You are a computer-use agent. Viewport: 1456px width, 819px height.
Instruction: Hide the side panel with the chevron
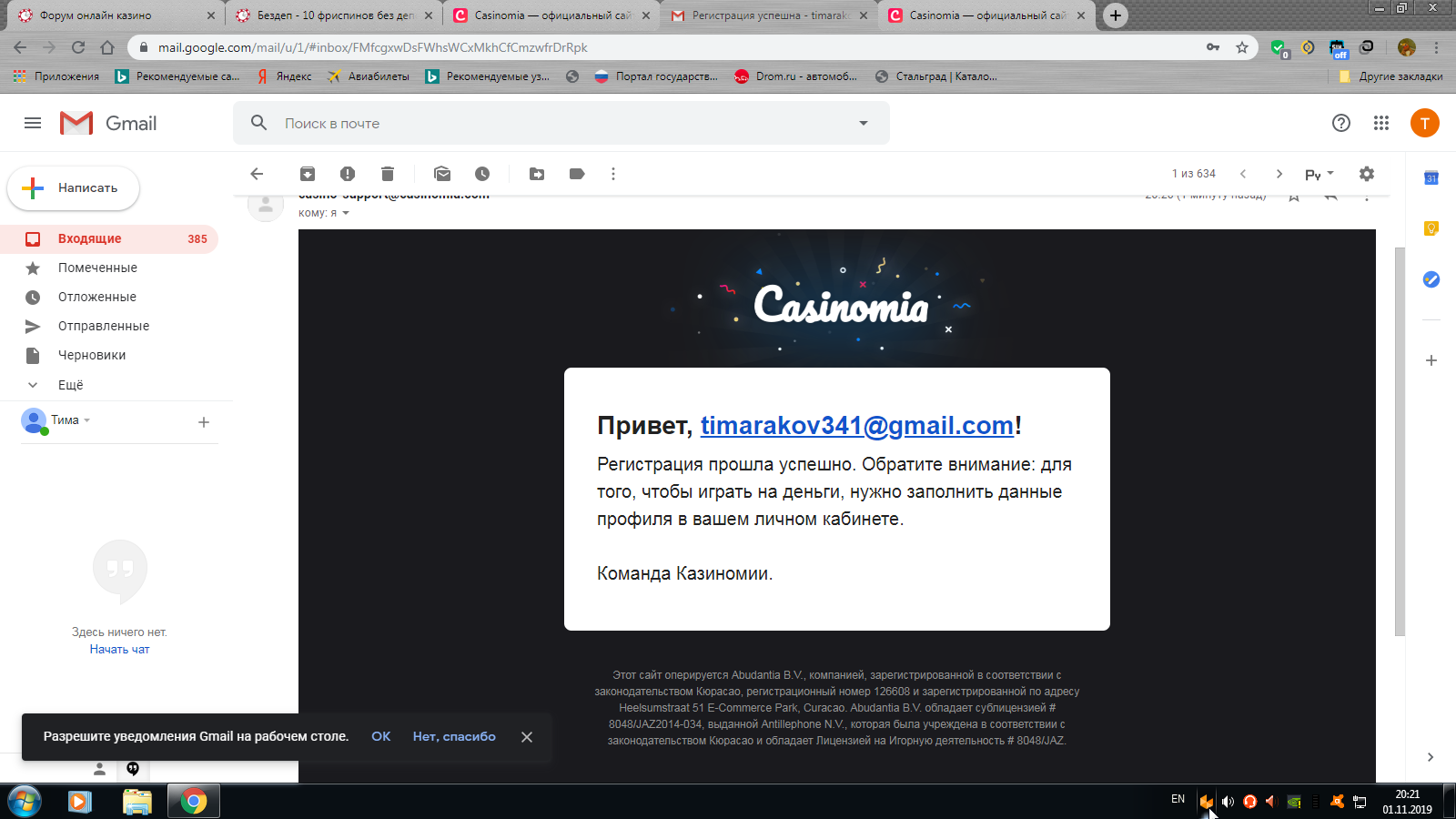(1431, 757)
